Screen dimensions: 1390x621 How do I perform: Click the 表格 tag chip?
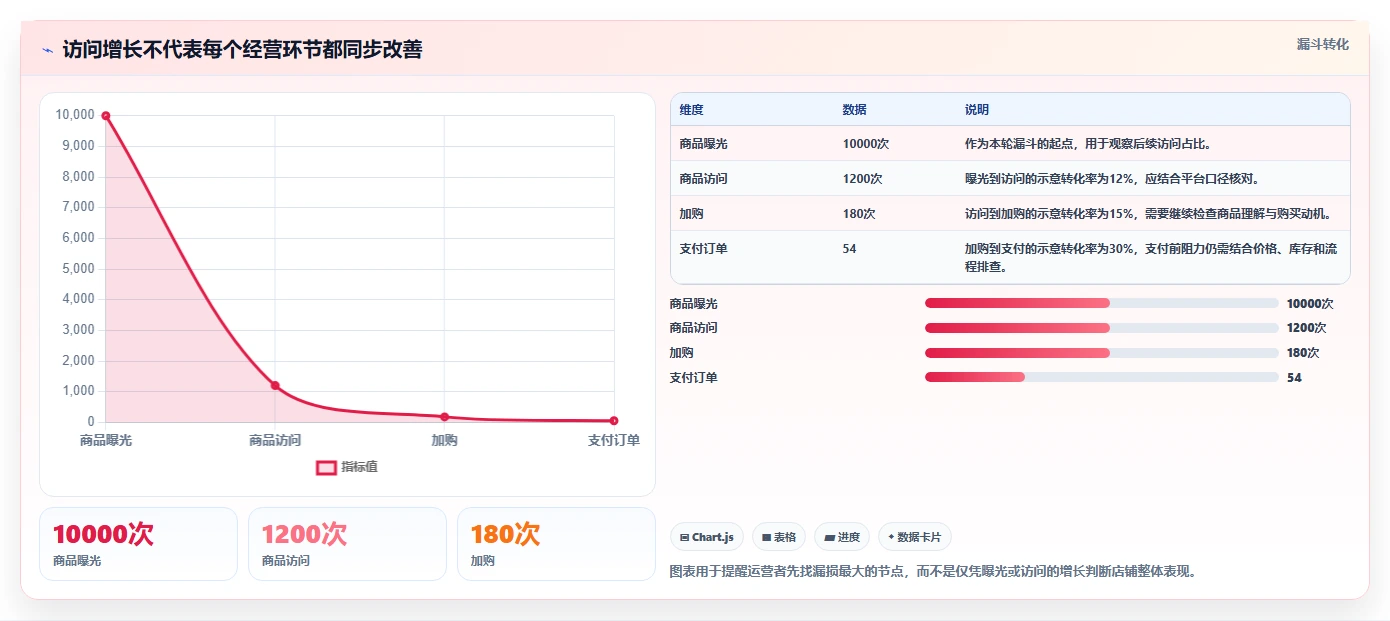point(779,537)
